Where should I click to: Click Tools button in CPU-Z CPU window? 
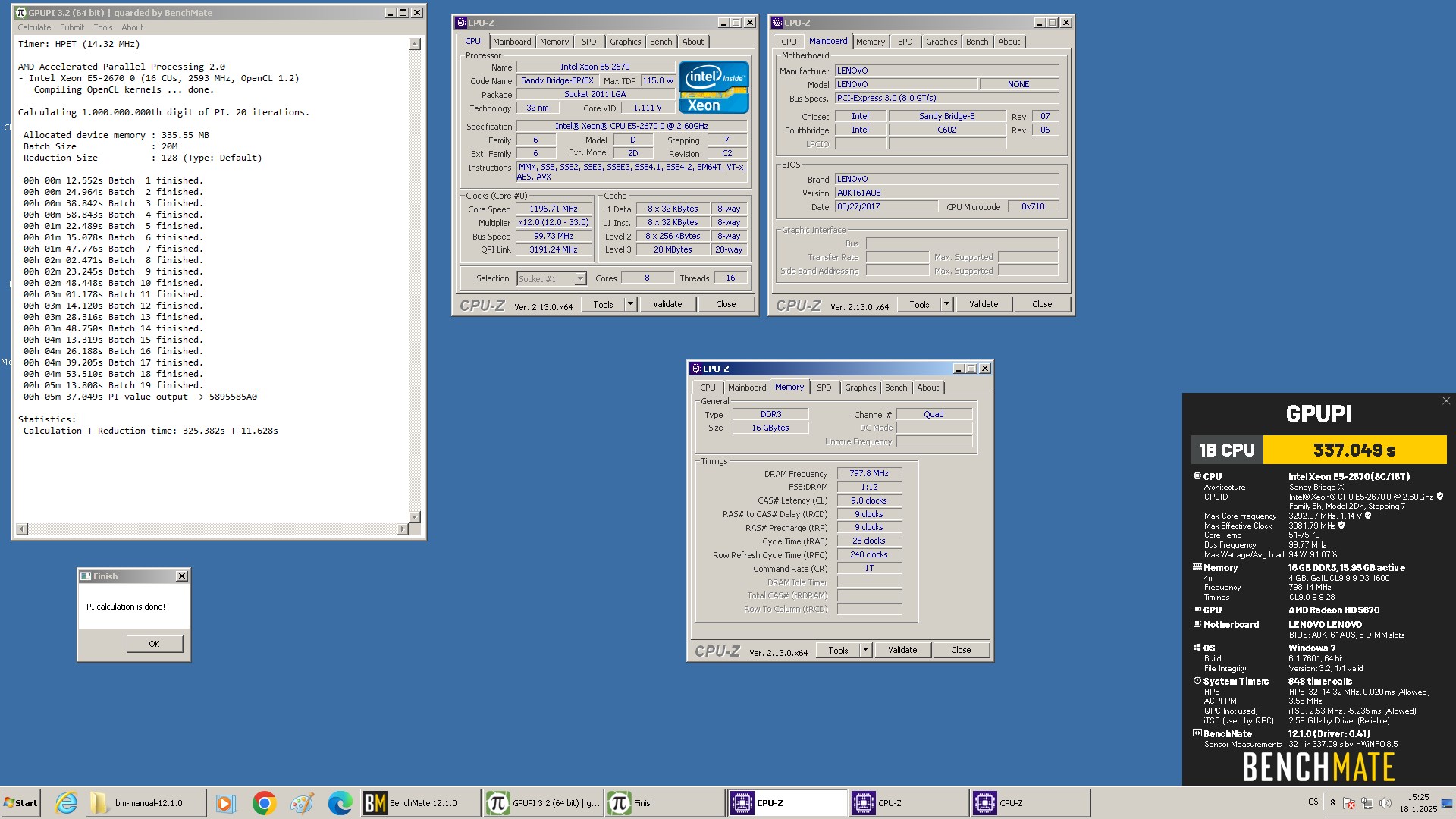click(603, 304)
